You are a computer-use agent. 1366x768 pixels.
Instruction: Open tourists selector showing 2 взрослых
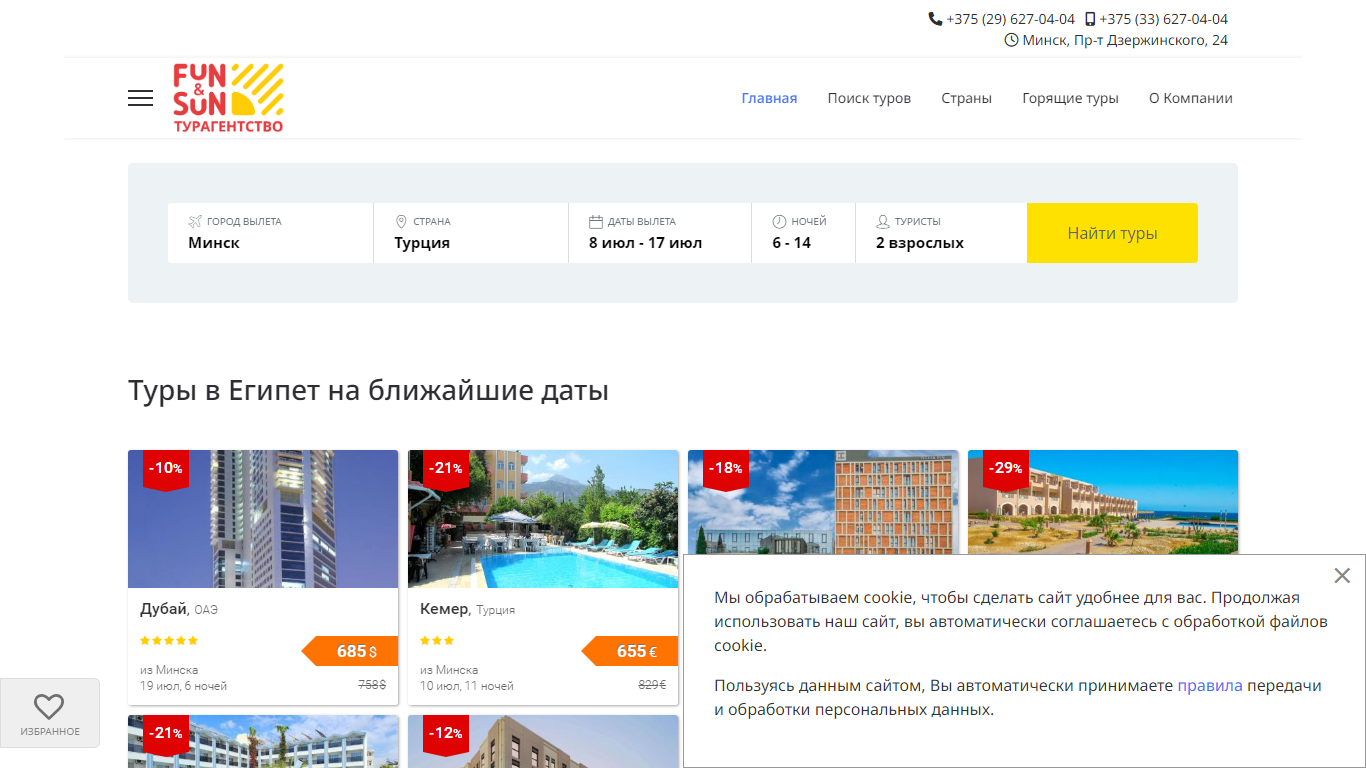(x=941, y=233)
